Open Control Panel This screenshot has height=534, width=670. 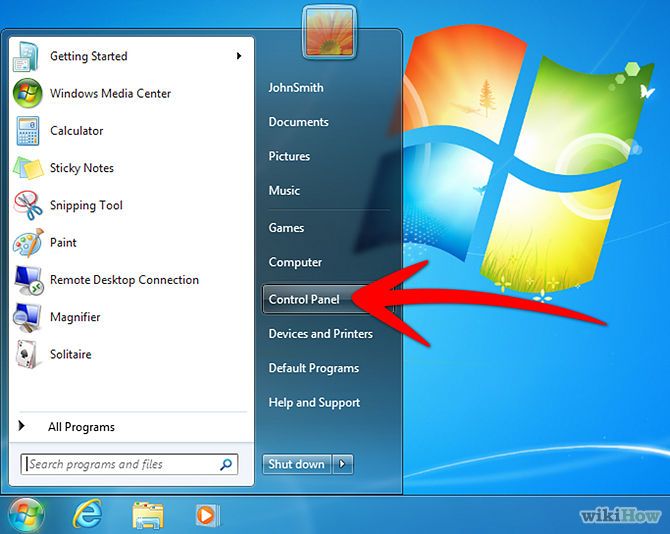tap(327, 299)
